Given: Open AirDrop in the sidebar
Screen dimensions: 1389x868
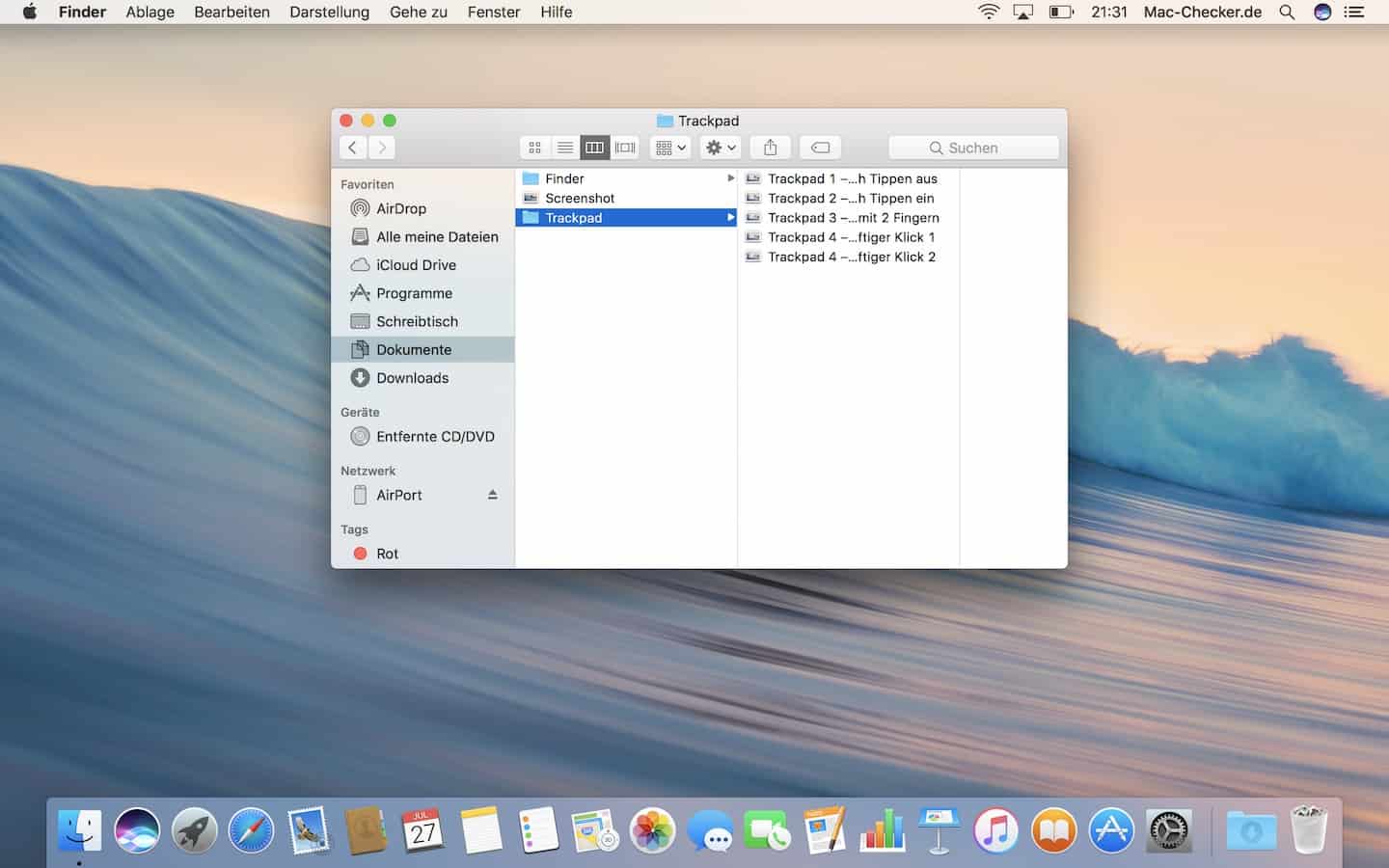Looking at the screenshot, I should click(x=422, y=208).
